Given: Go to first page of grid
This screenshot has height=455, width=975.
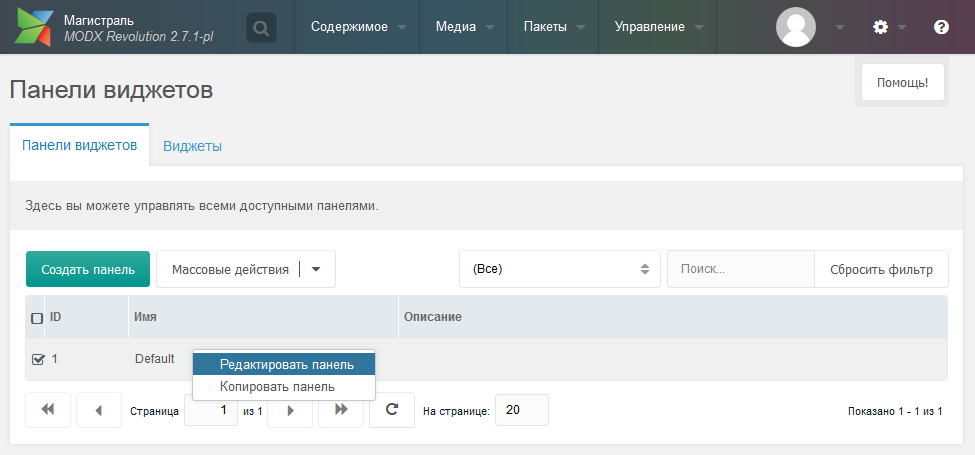Looking at the screenshot, I should click(x=47, y=410).
